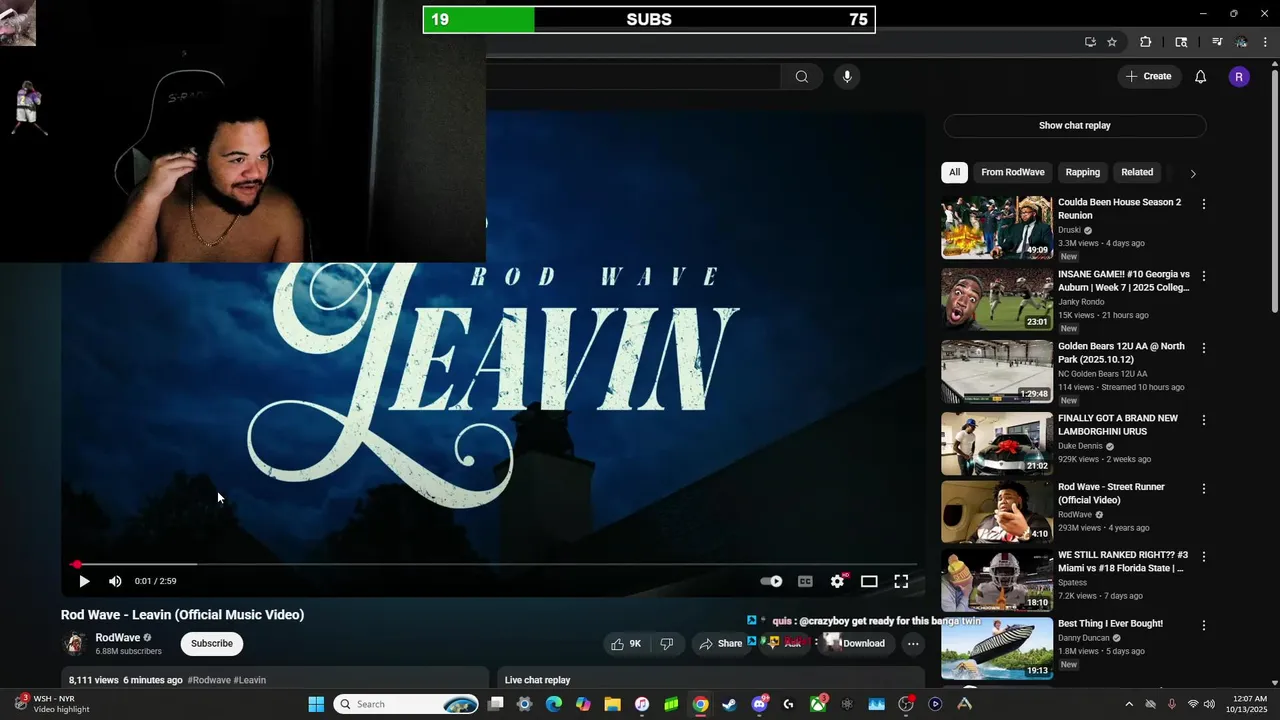Select the From RodWave chip
The width and height of the screenshot is (1280, 720).
pos(1013,172)
